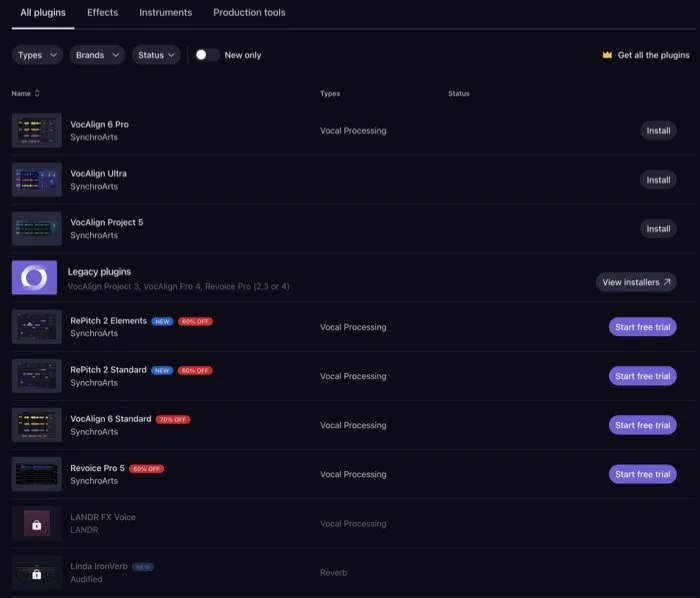700x598 pixels.
Task: Click the crown icon beside Get all the plugins
Action: tap(607, 55)
